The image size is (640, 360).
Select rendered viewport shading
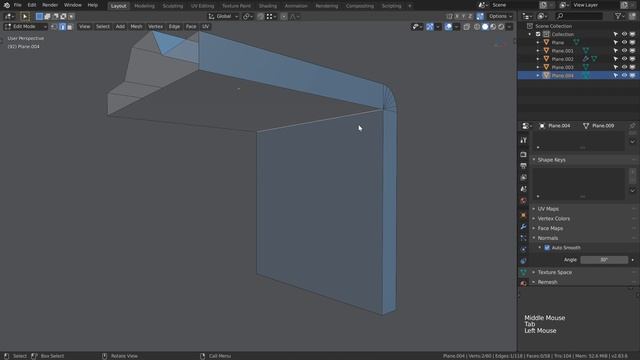coord(501,27)
